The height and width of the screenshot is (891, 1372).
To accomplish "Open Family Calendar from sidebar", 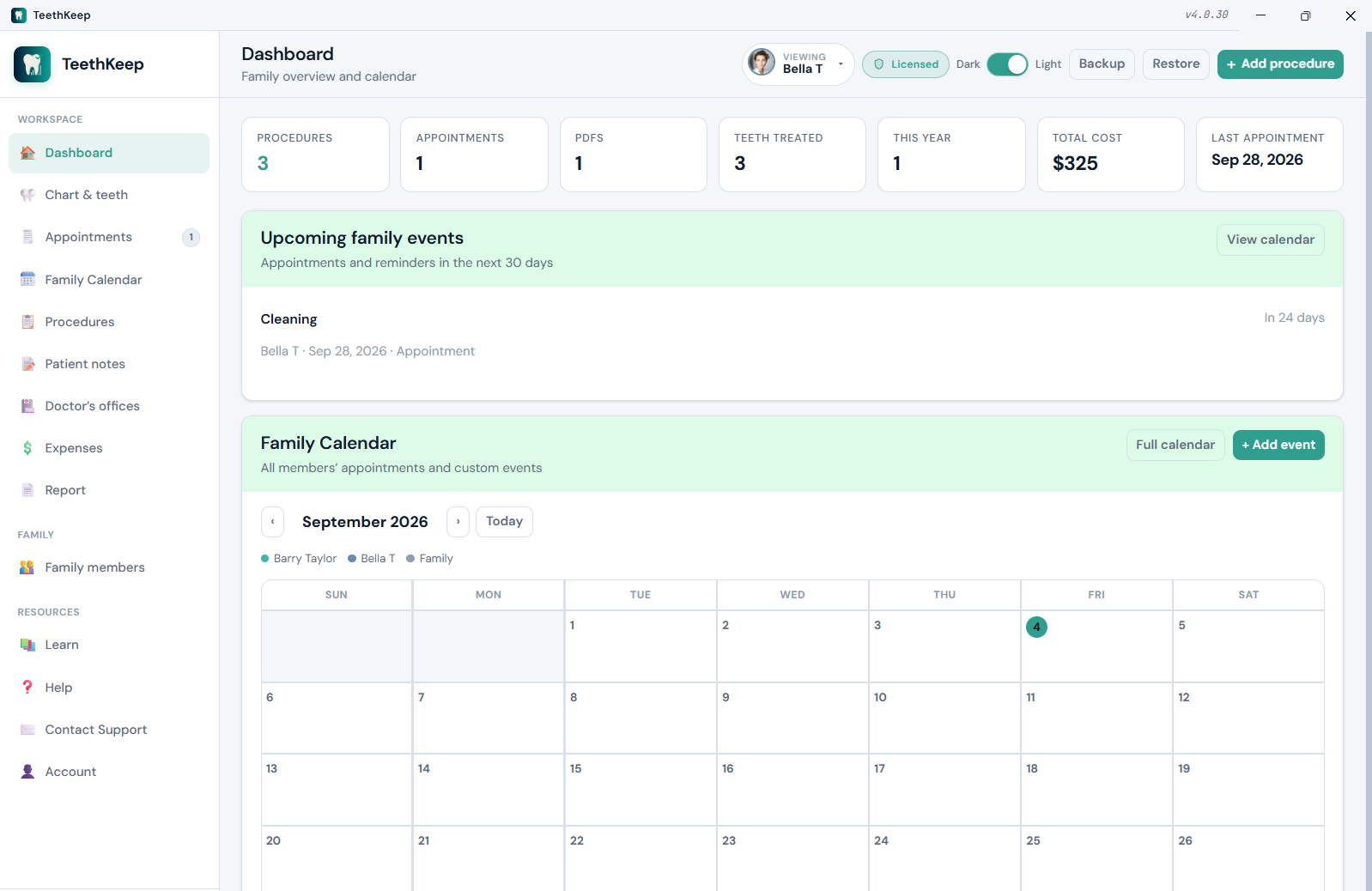I will tap(109, 280).
